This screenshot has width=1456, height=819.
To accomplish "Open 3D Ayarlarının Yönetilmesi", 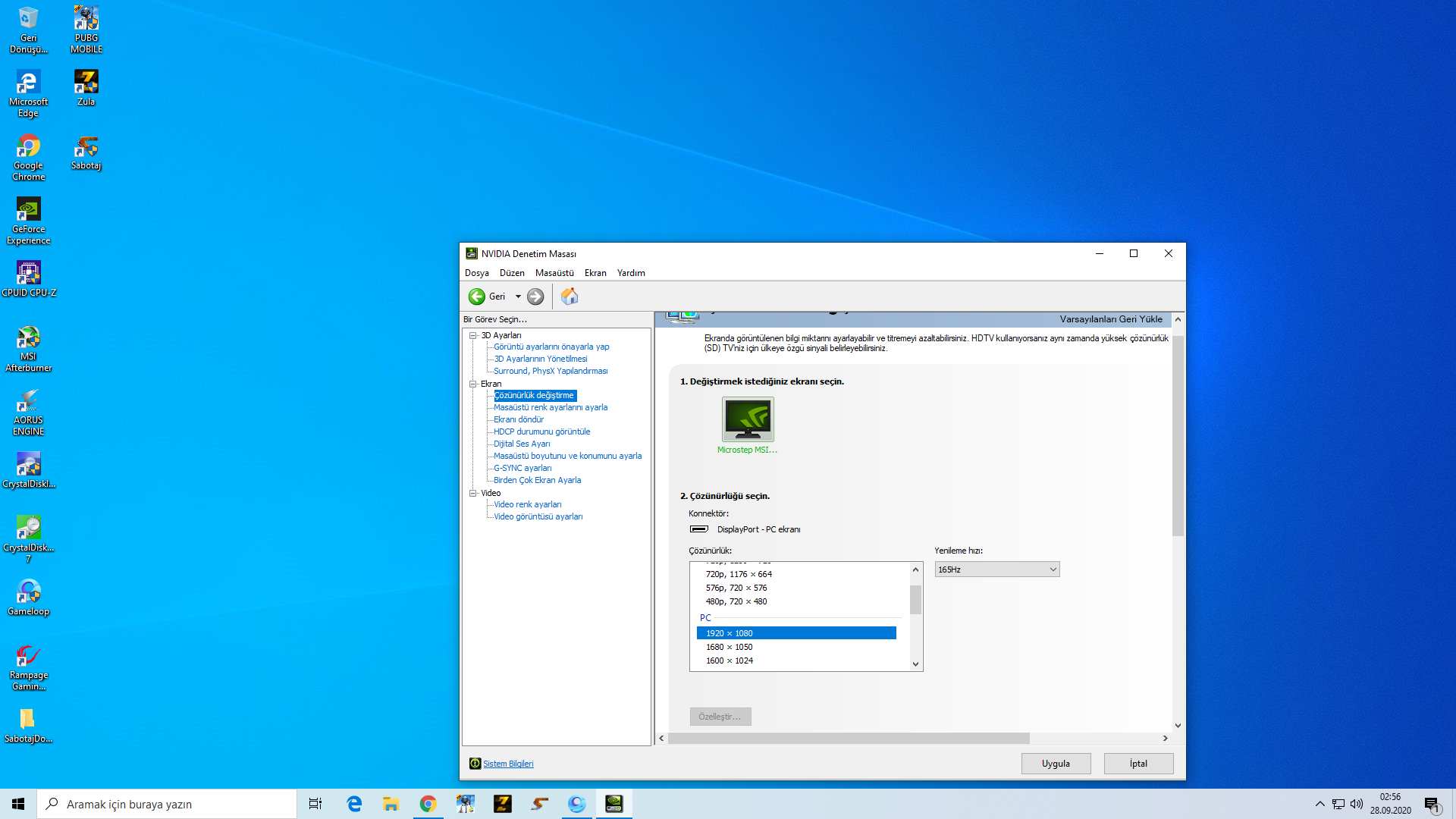I will point(541,359).
